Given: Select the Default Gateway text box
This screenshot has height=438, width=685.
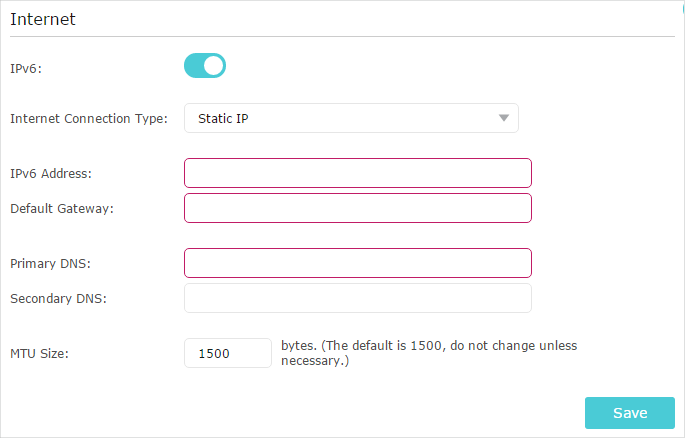Looking at the screenshot, I should click(358, 208).
